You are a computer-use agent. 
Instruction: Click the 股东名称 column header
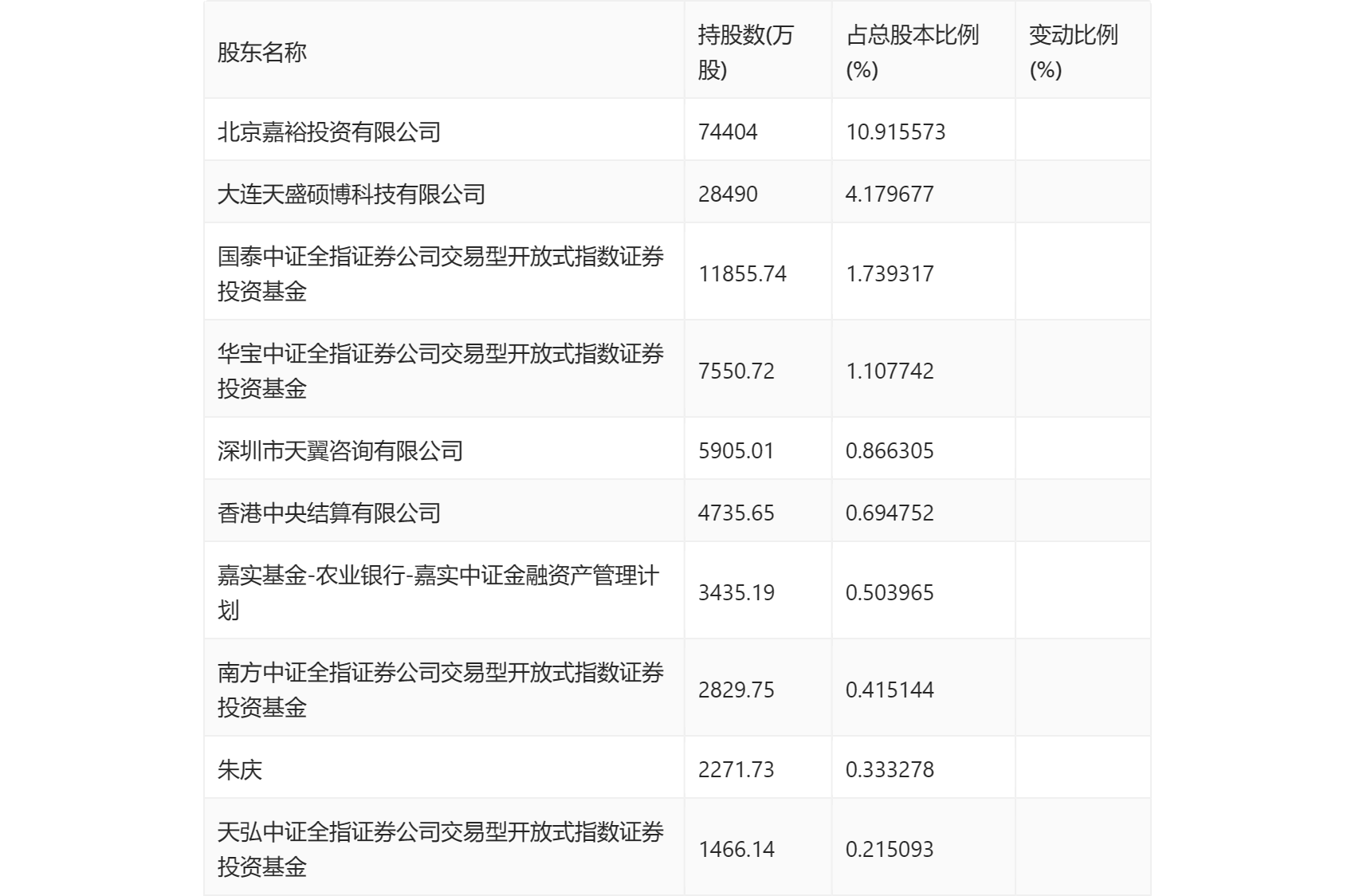(x=262, y=53)
